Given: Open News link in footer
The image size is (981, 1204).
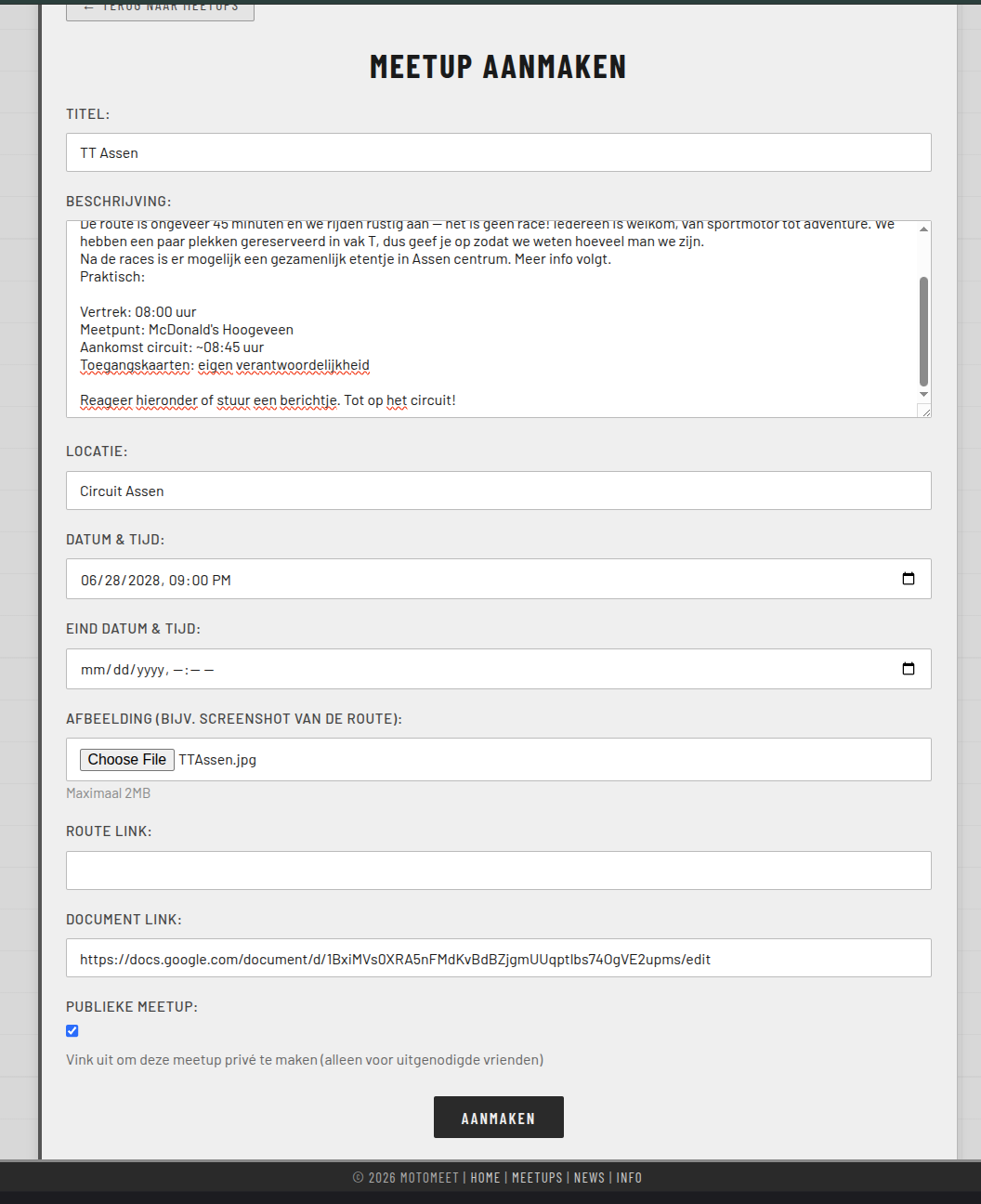Looking at the screenshot, I should click(589, 1177).
